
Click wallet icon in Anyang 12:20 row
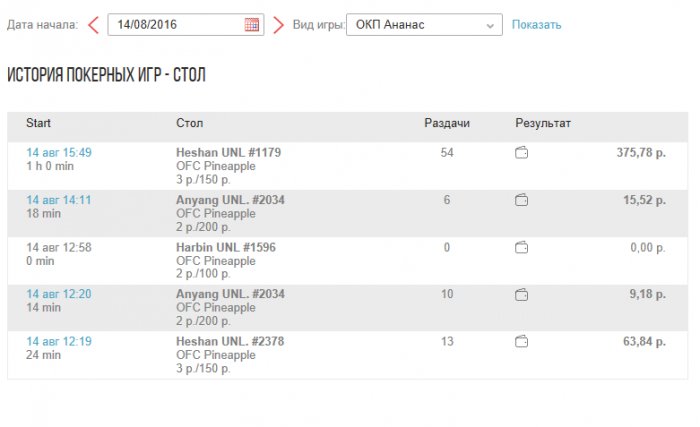521,295
